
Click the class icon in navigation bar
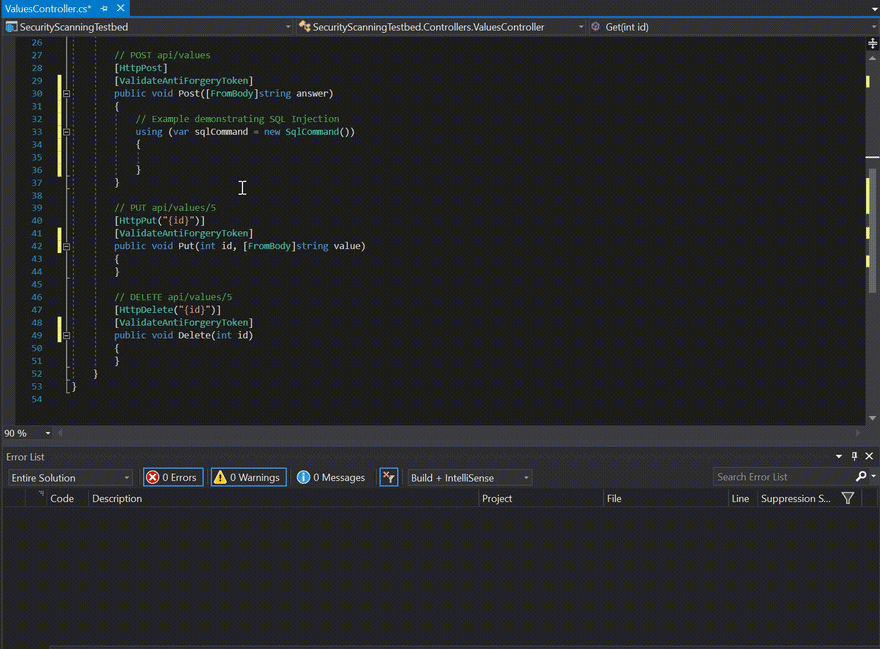[305, 26]
